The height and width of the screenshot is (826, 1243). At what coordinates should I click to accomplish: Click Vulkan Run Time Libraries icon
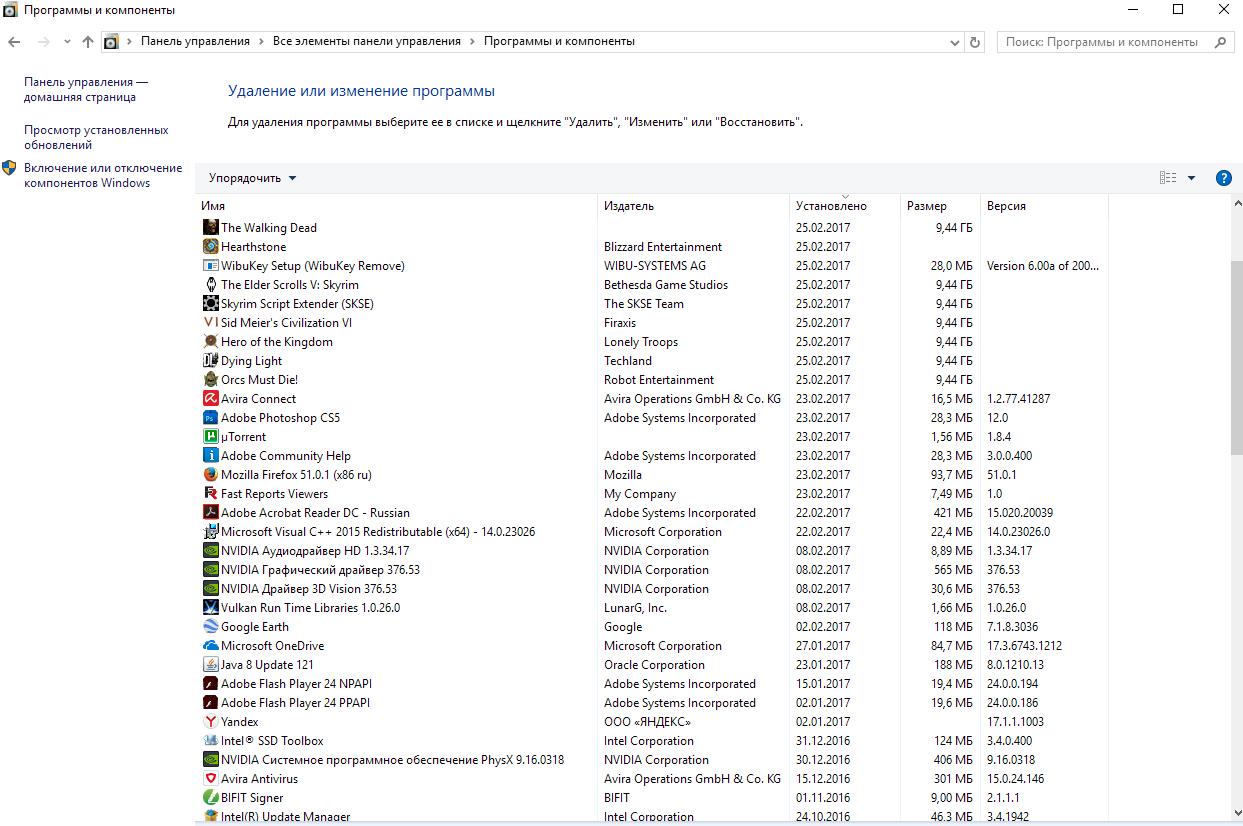click(211, 608)
